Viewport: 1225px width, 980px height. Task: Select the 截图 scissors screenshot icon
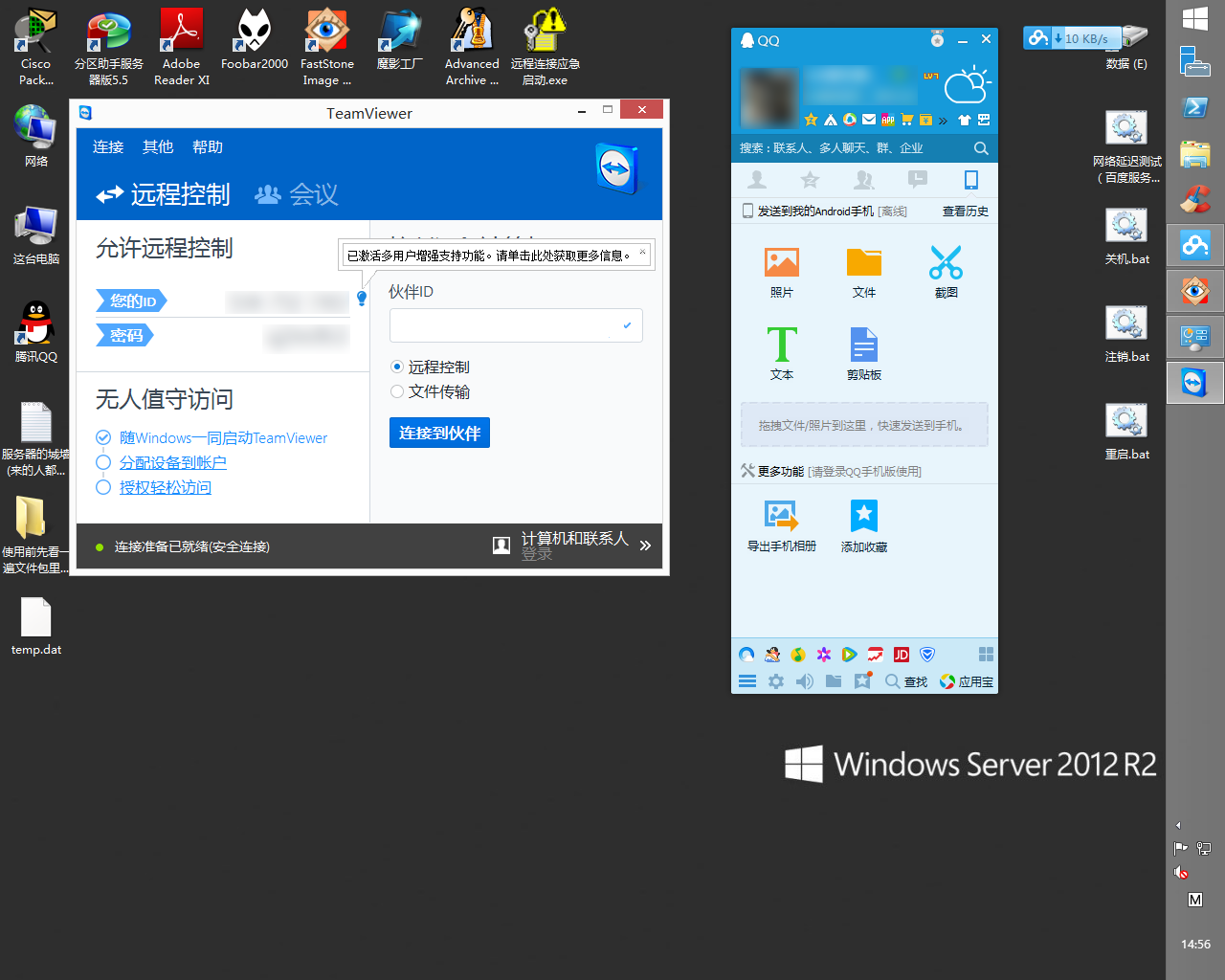click(x=947, y=262)
